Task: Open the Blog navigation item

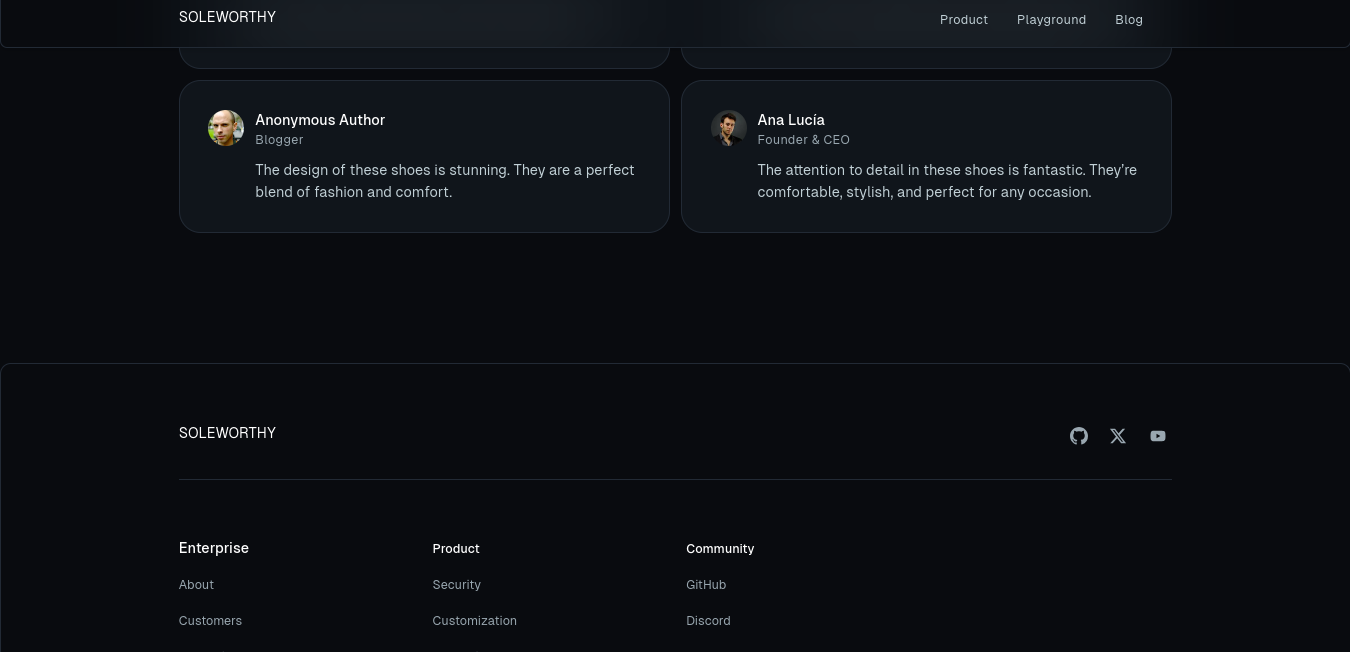Action: click(x=1128, y=20)
